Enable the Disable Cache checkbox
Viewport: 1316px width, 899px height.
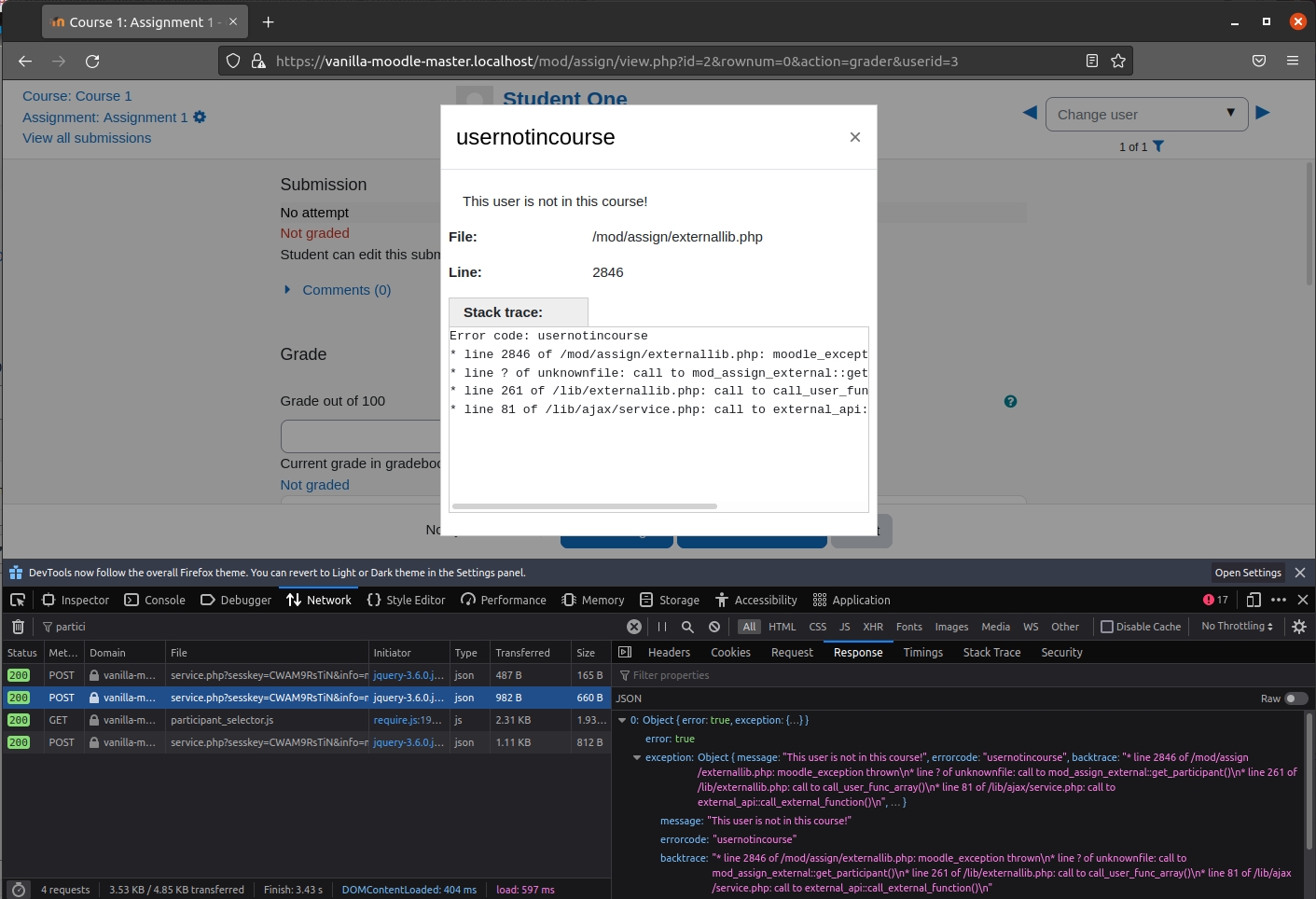click(1107, 627)
